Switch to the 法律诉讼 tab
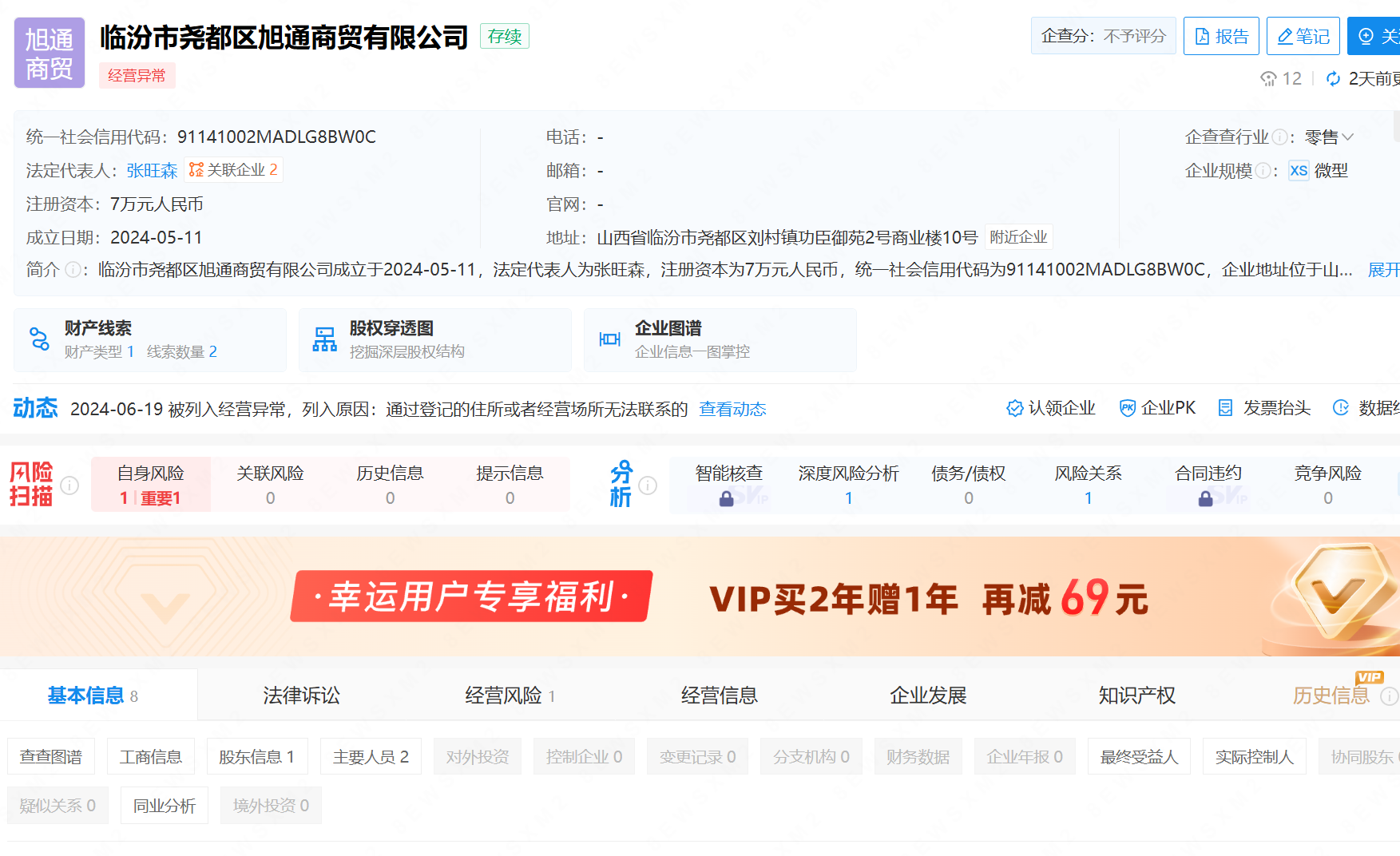 pyautogui.click(x=301, y=695)
